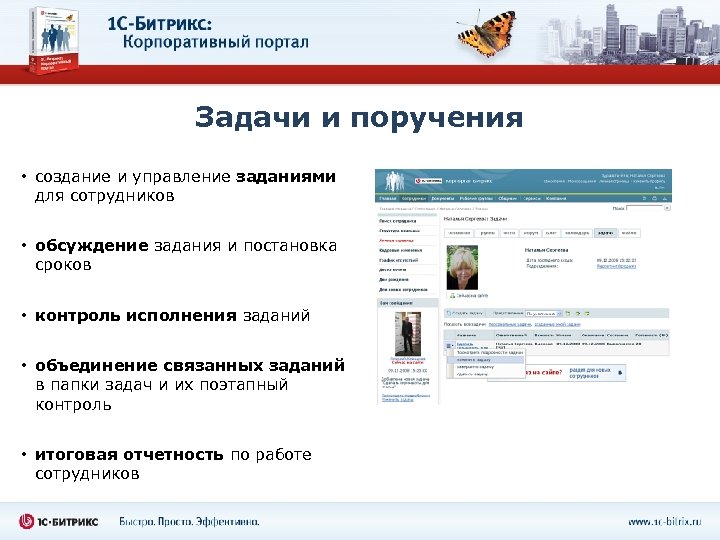This screenshot has height=540, width=720.
Task: Click the first small icon right of Компания
Action: pyautogui.click(x=644, y=198)
